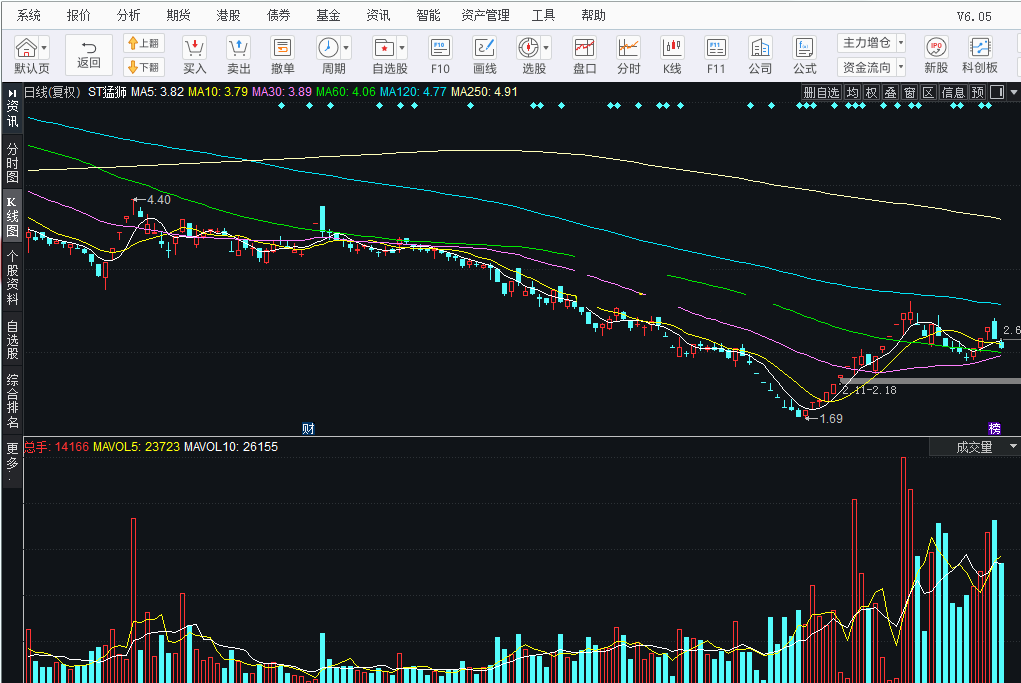Select the 分时图 sidebar tab
This screenshot has height=683, width=1021.
click(12, 162)
